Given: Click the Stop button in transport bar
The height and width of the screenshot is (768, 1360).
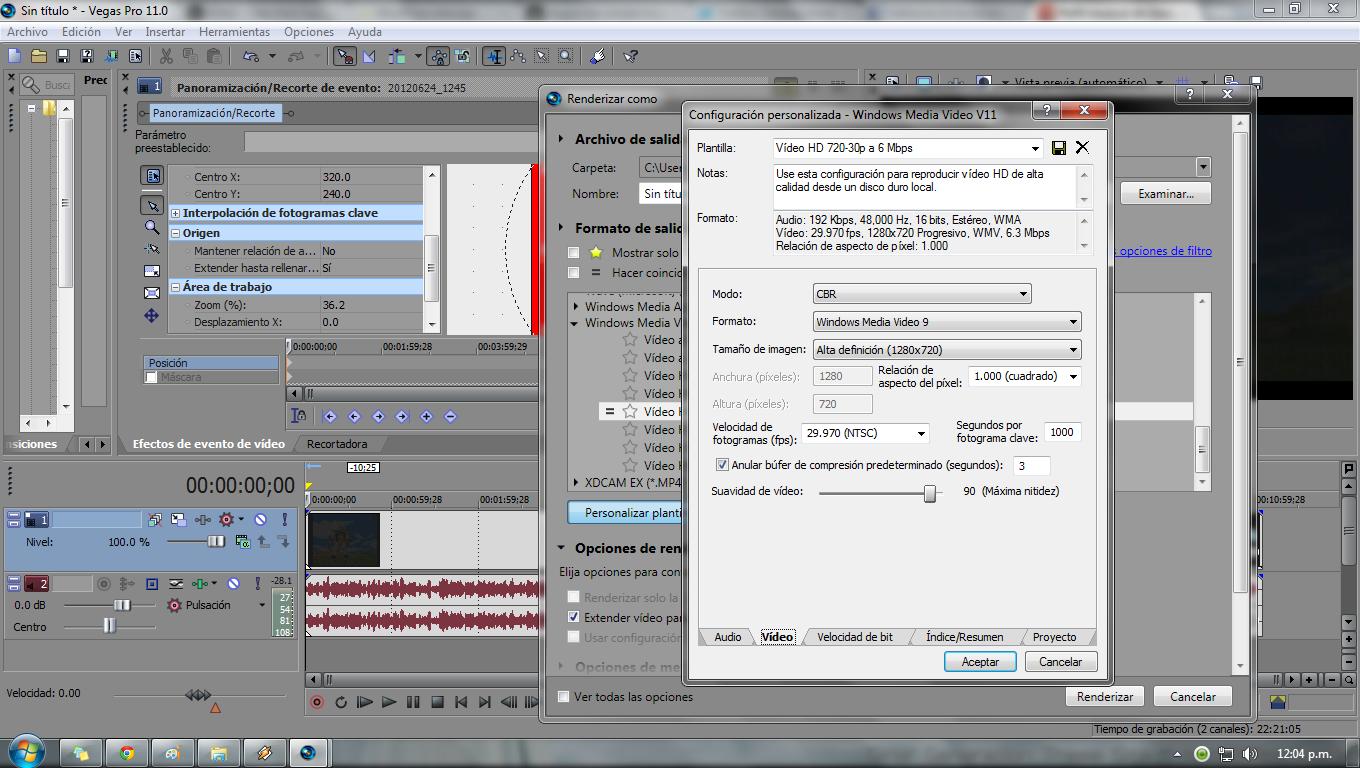Looking at the screenshot, I should coord(437,702).
